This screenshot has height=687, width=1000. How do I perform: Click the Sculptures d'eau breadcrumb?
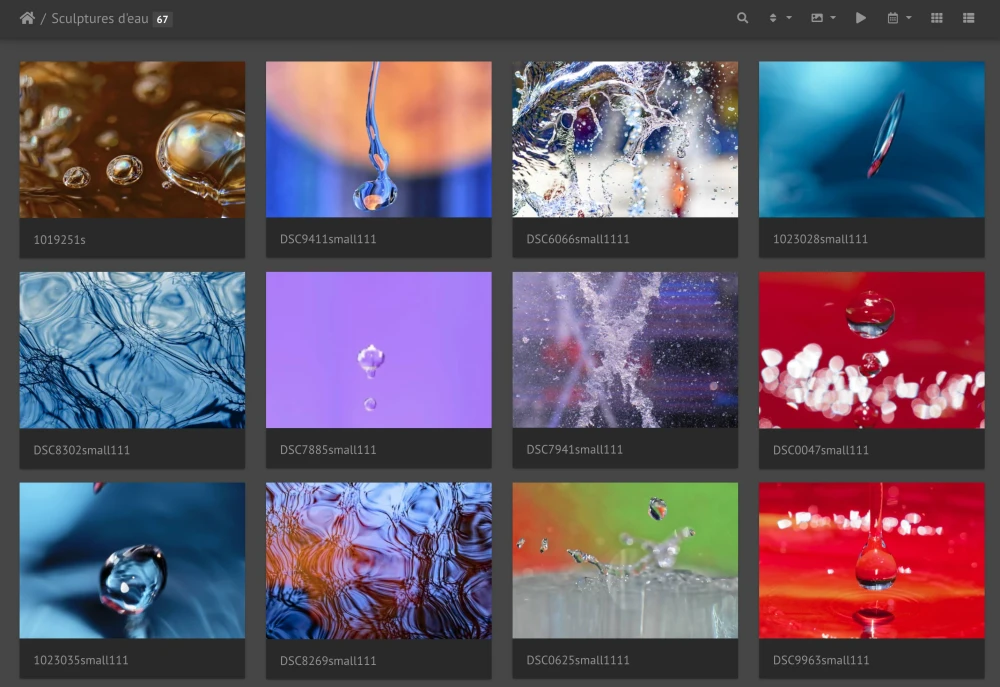pos(99,19)
